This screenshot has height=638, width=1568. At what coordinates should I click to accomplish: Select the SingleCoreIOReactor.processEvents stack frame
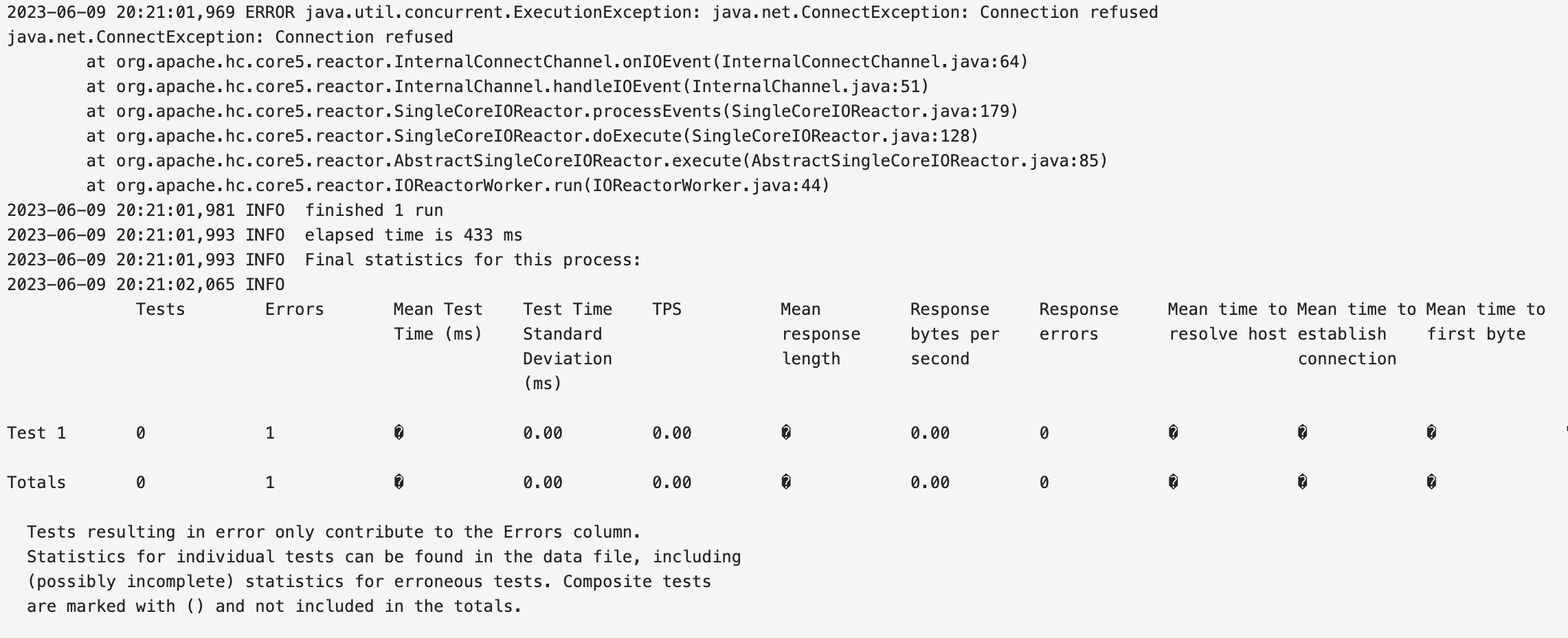coord(552,111)
